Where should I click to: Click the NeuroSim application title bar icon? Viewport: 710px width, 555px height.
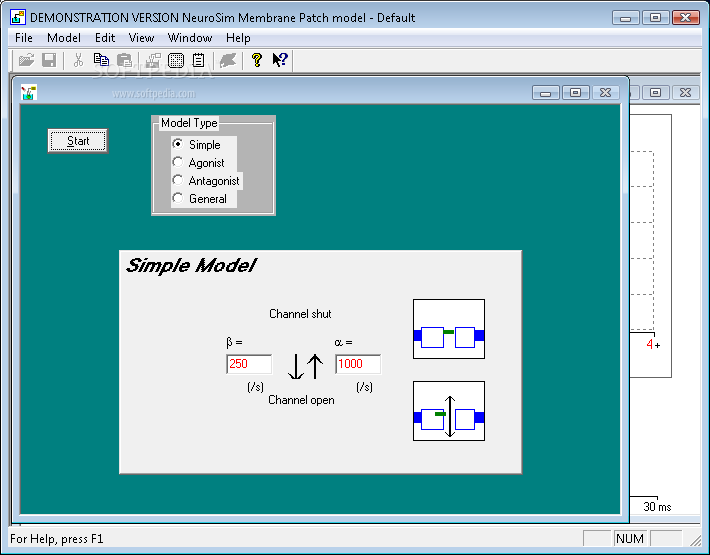[x=18, y=18]
